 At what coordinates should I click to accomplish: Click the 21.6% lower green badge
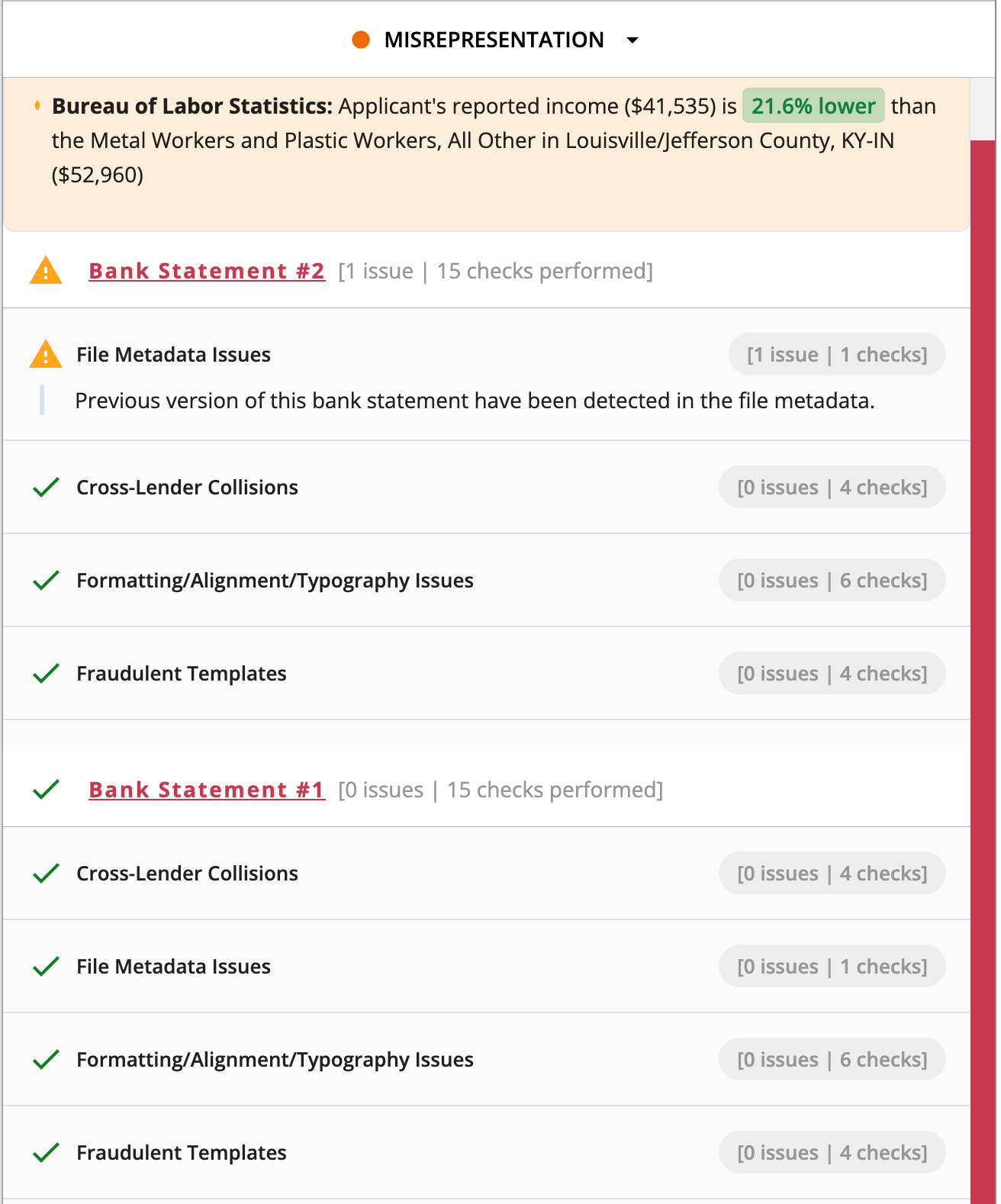813,106
